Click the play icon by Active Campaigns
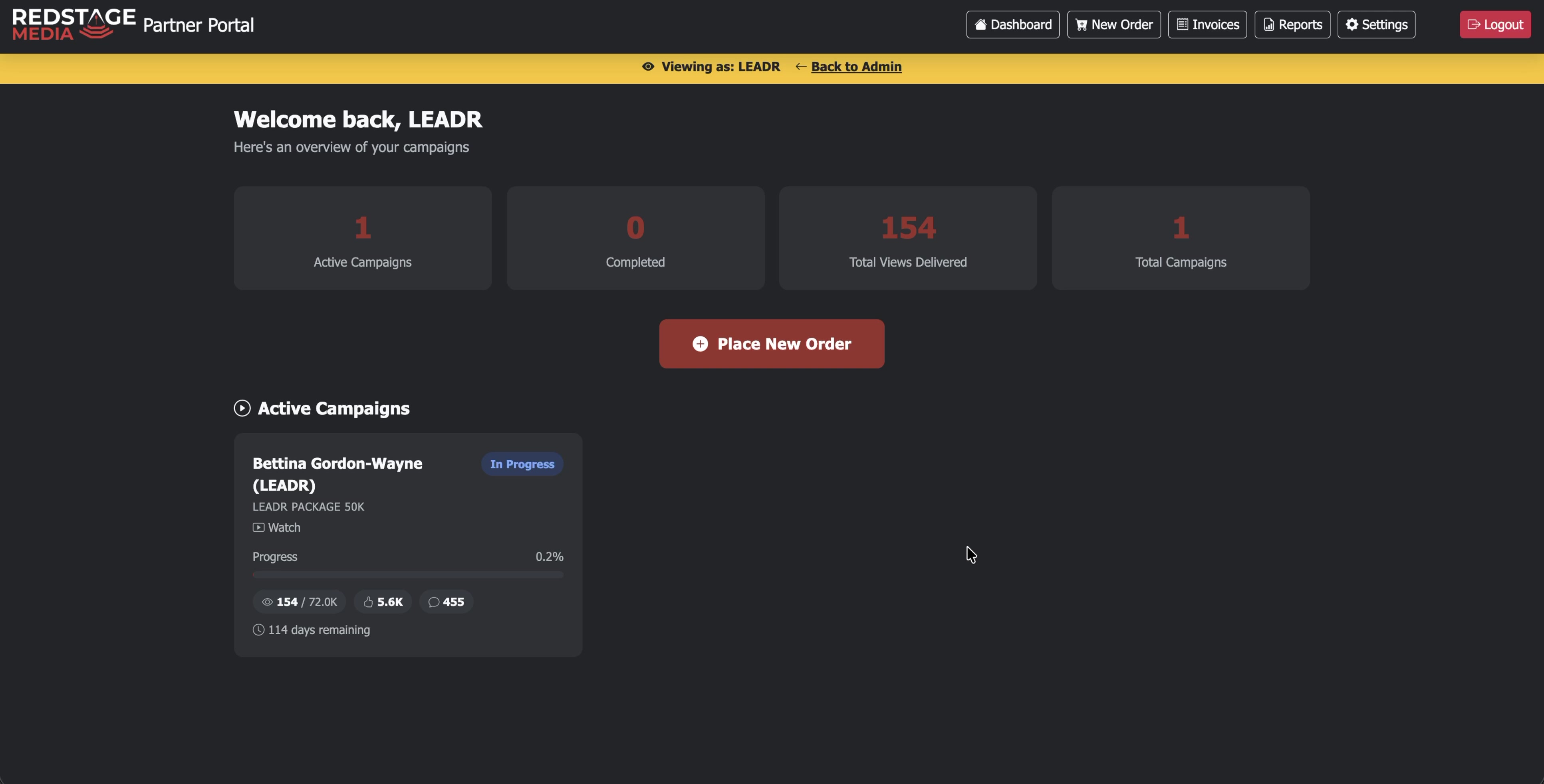This screenshot has height=784, width=1544. 242,408
